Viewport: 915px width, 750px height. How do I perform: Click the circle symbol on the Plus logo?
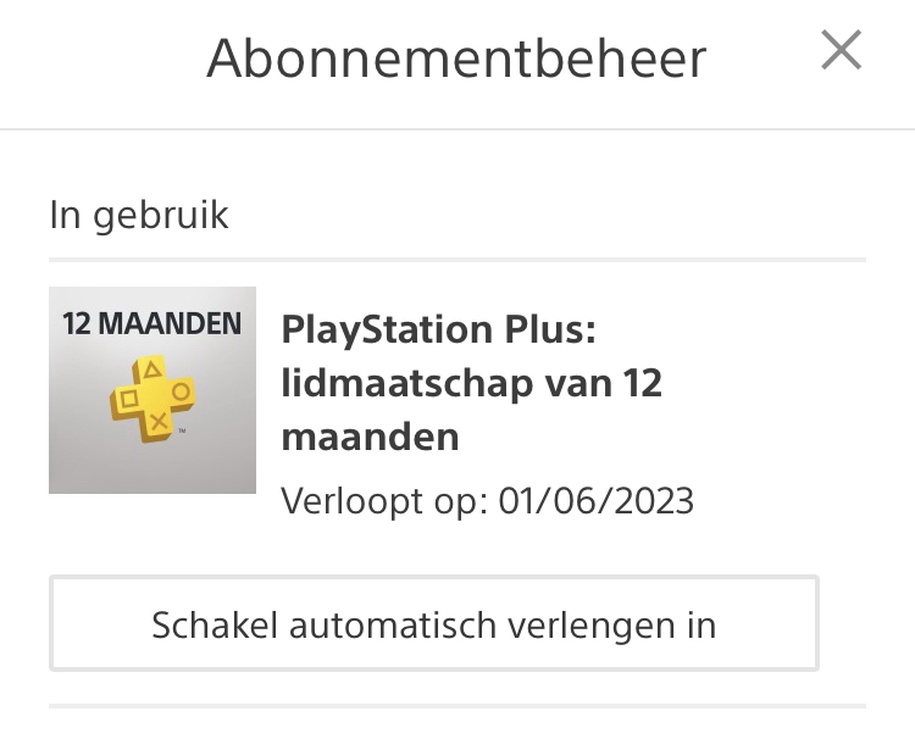pos(180,391)
